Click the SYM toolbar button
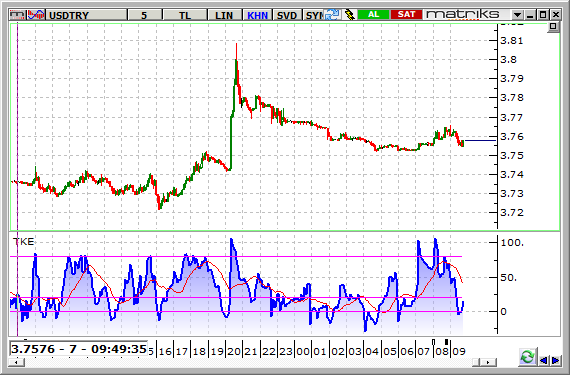This screenshot has width=570, height=375. (x=313, y=15)
